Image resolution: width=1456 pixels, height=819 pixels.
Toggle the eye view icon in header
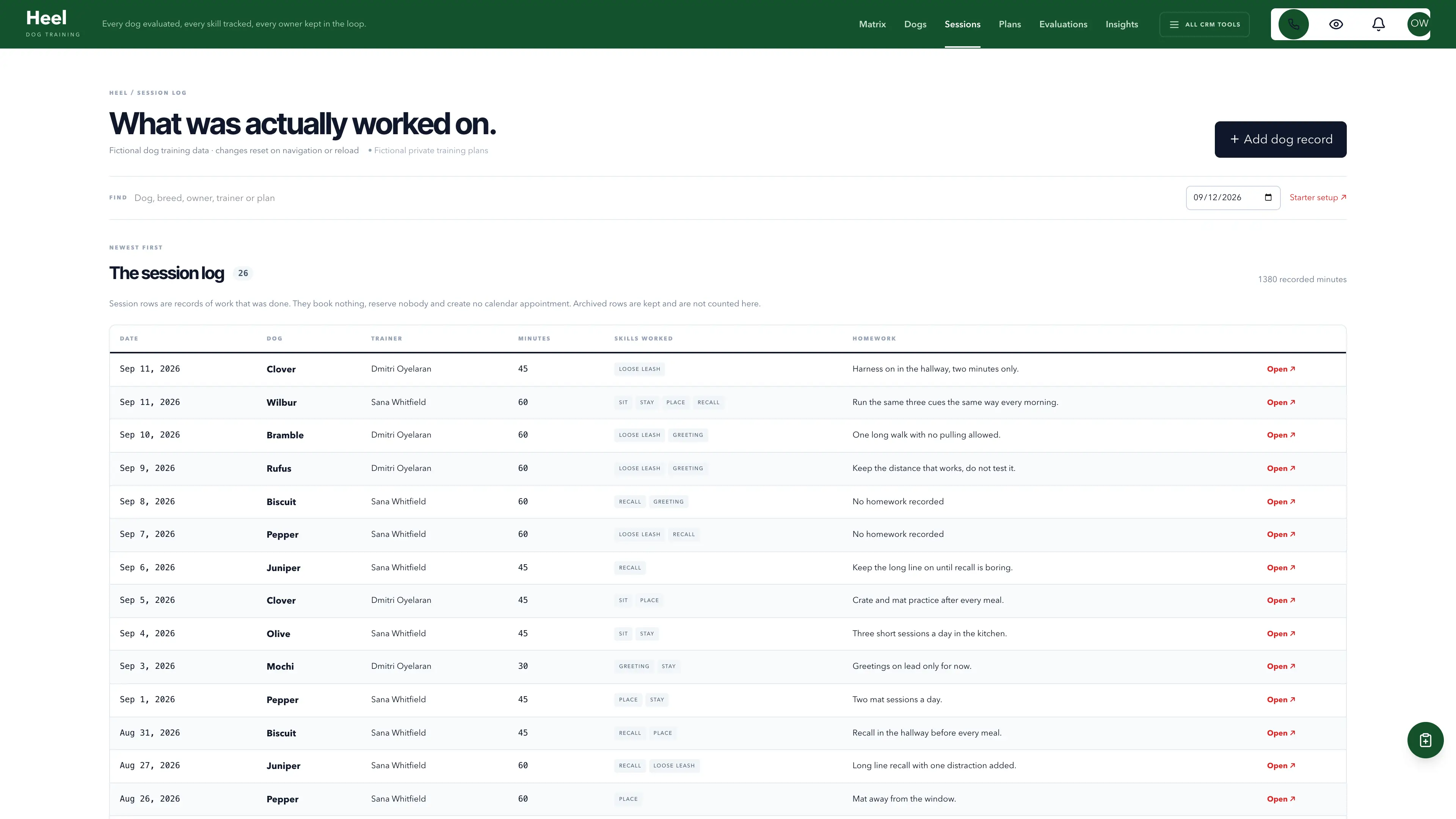[1335, 24]
